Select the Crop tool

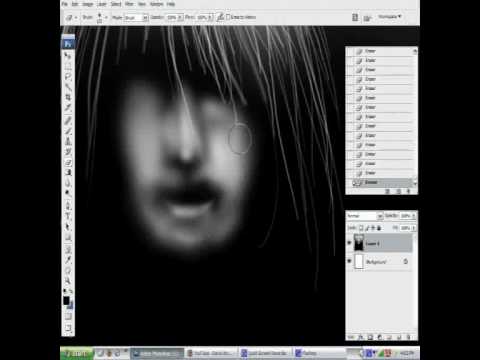point(68,97)
